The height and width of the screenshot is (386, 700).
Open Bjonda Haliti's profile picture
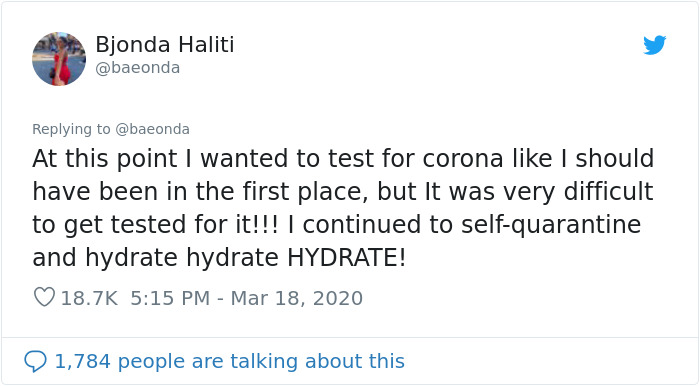point(59,58)
